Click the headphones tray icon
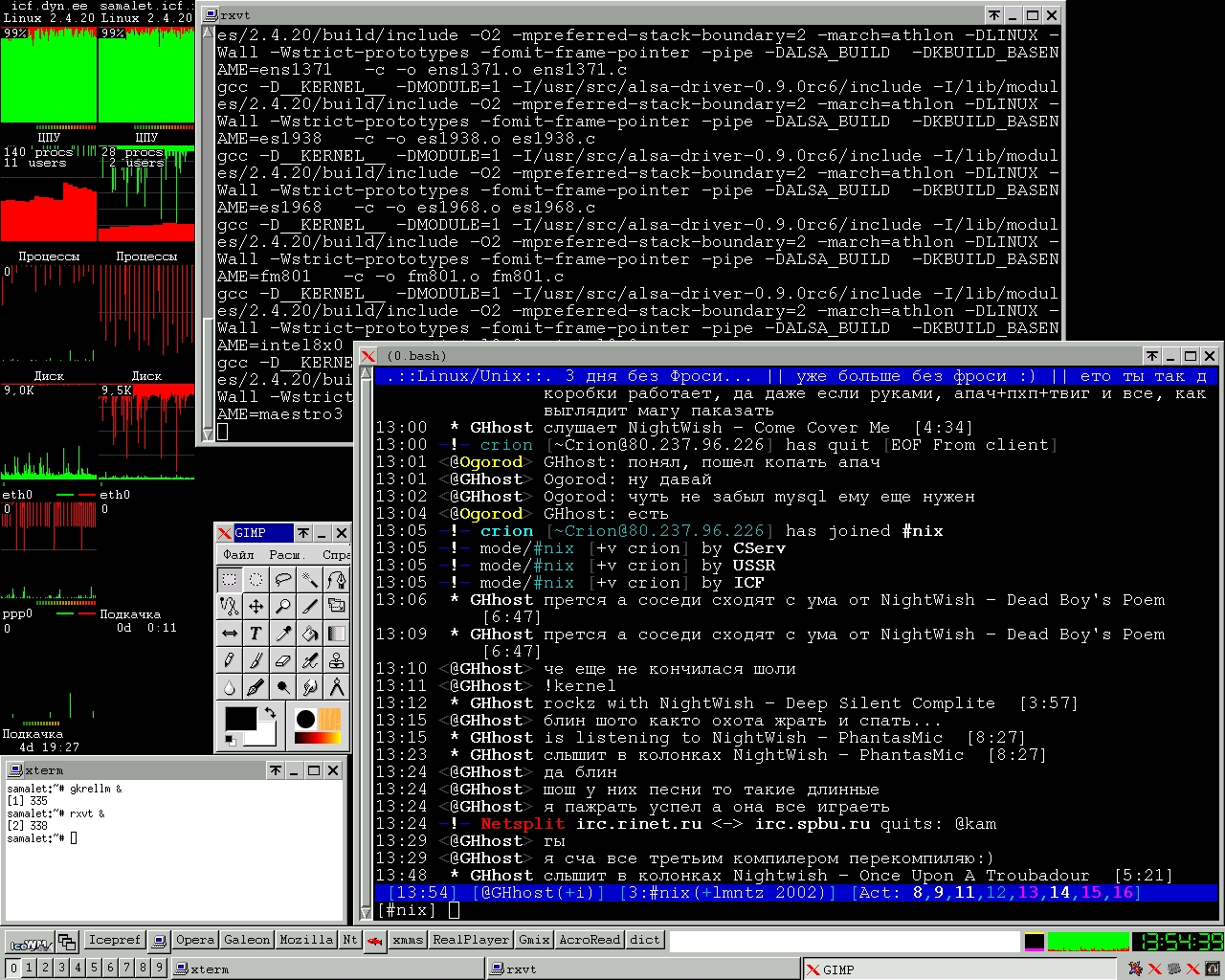1225x980 pixels. pos(1211,969)
